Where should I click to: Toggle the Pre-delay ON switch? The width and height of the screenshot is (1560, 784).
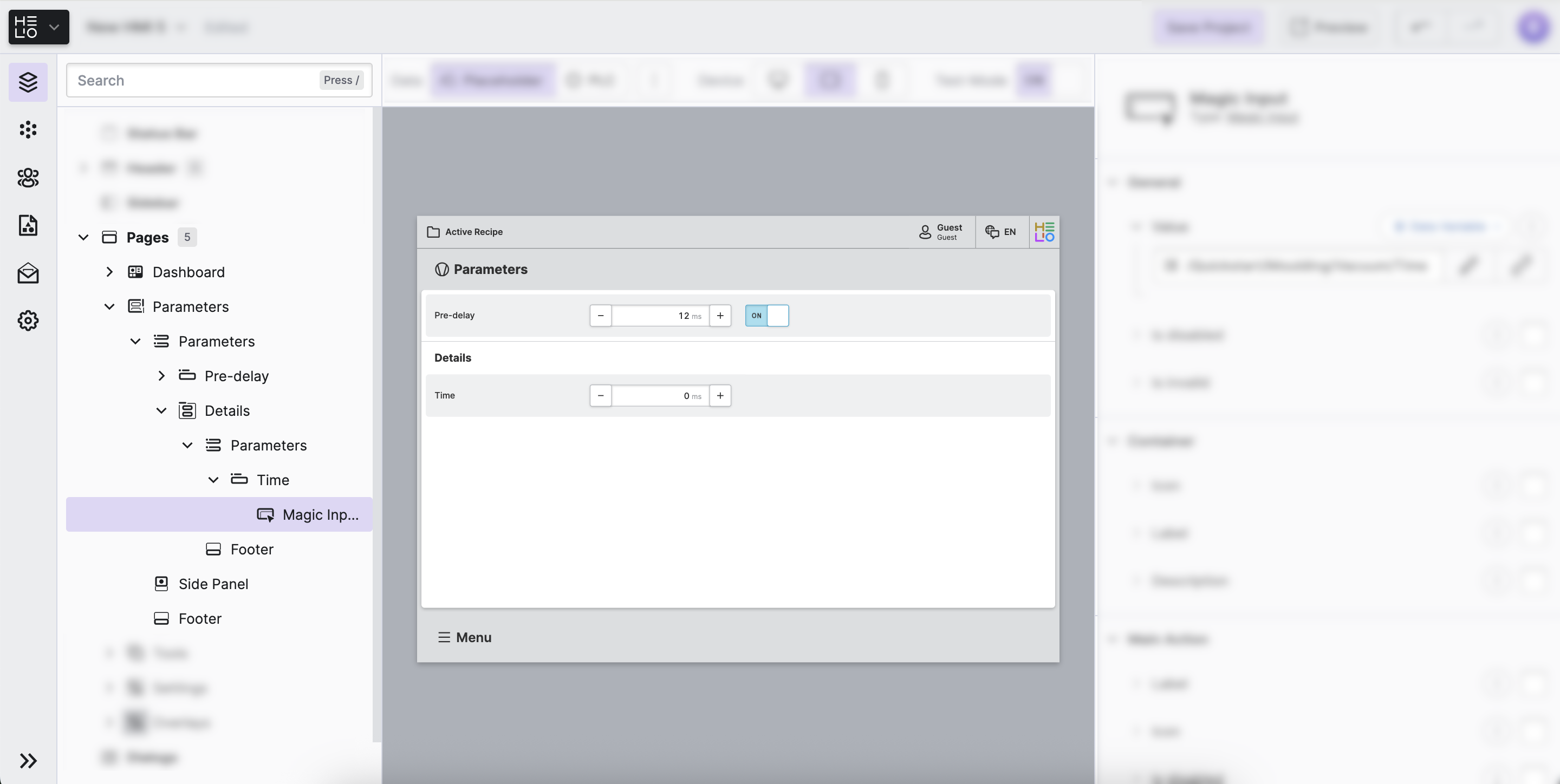point(766,316)
